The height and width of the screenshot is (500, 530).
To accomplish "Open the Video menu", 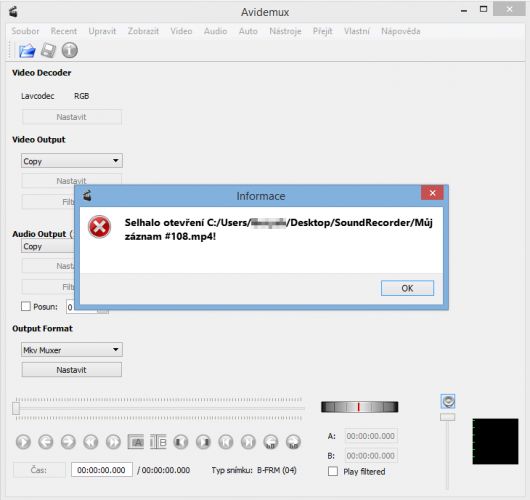I will 181,31.
